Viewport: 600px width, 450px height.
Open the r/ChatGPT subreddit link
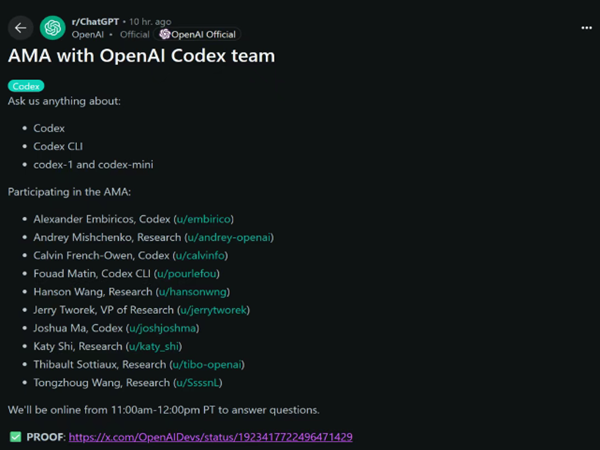pyautogui.click(x=95, y=22)
